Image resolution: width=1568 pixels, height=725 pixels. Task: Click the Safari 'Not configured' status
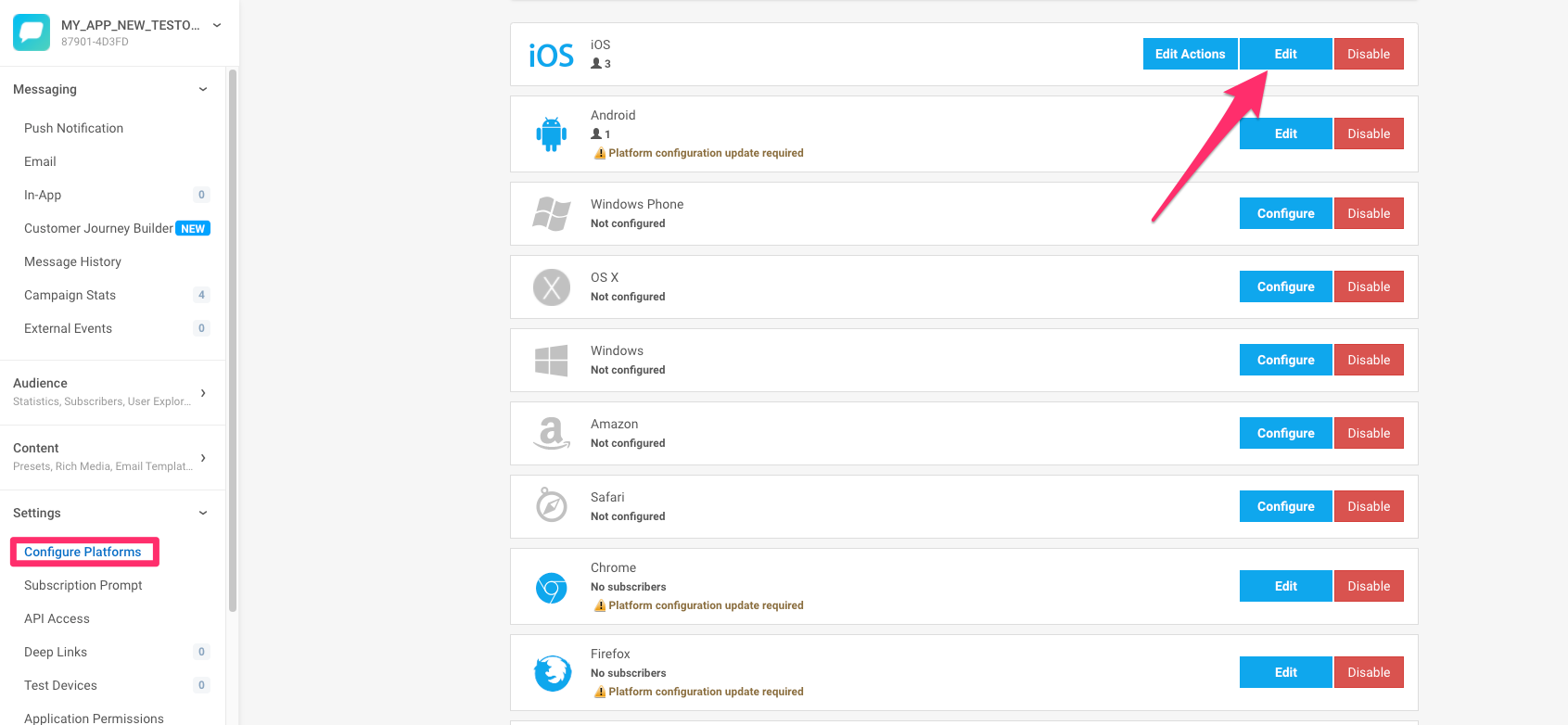628,516
